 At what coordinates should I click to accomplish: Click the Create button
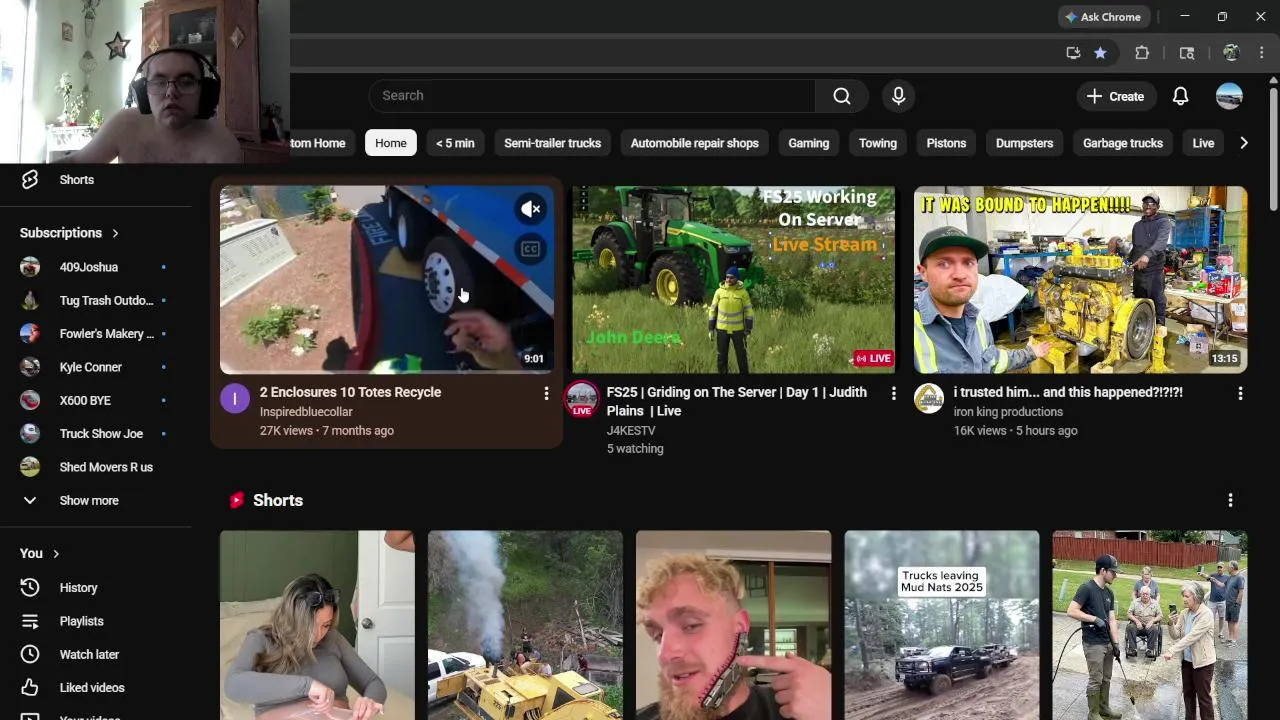(x=1116, y=96)
